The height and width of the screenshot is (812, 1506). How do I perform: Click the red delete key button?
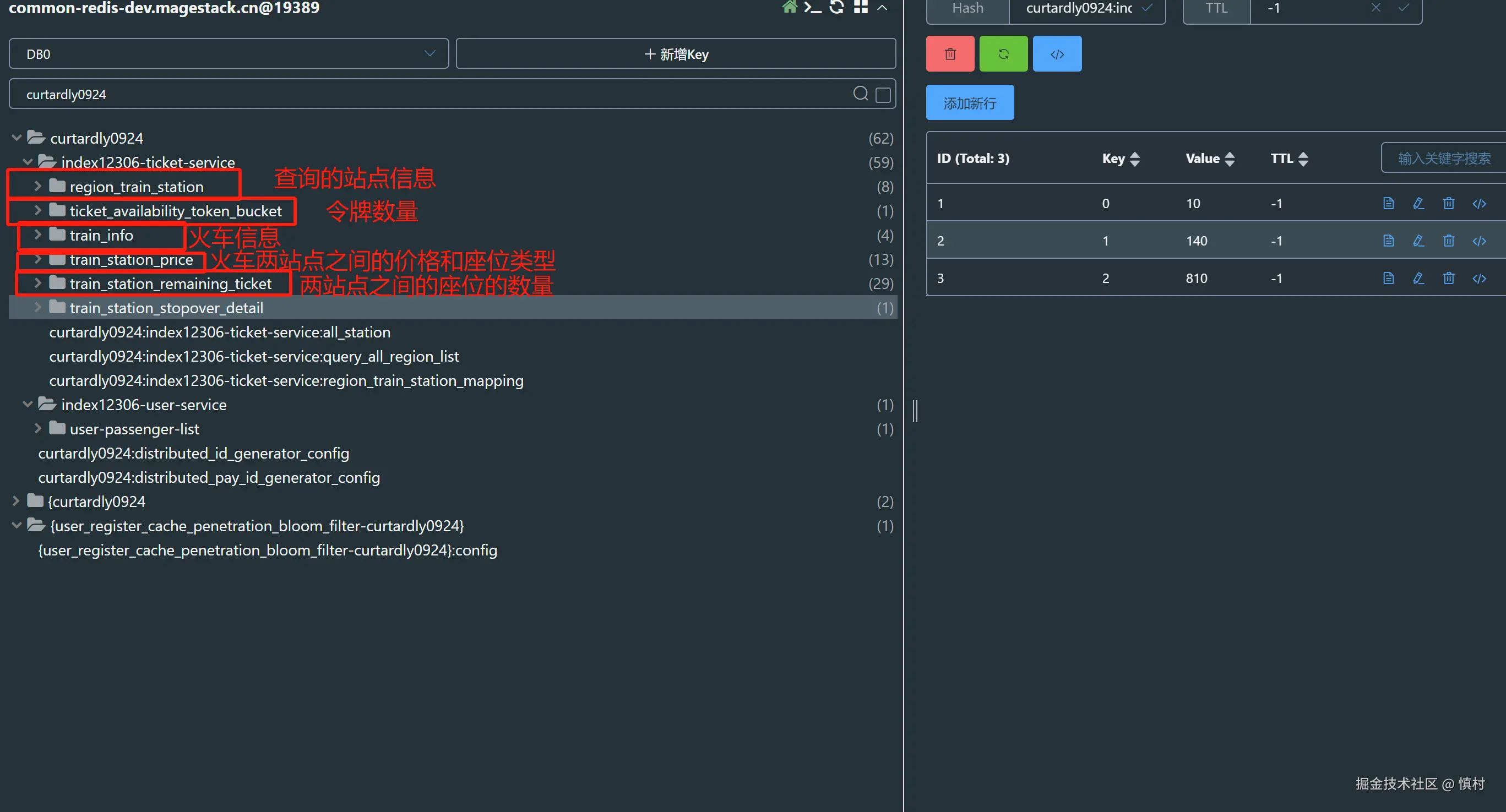(x=949, y=54)
